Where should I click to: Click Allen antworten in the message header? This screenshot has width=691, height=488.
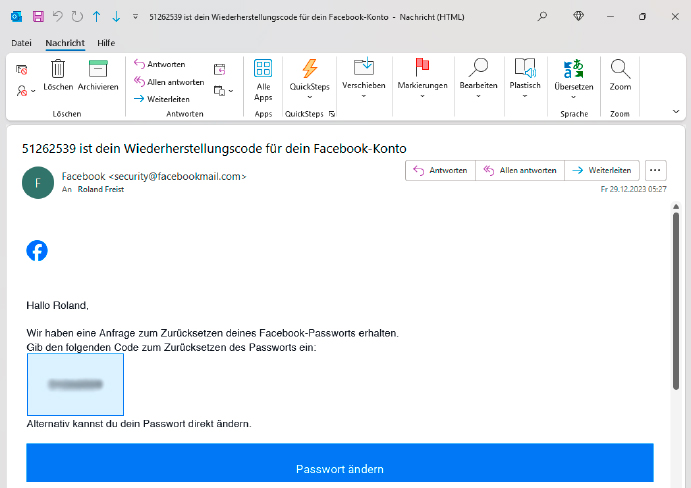[520, 170]
